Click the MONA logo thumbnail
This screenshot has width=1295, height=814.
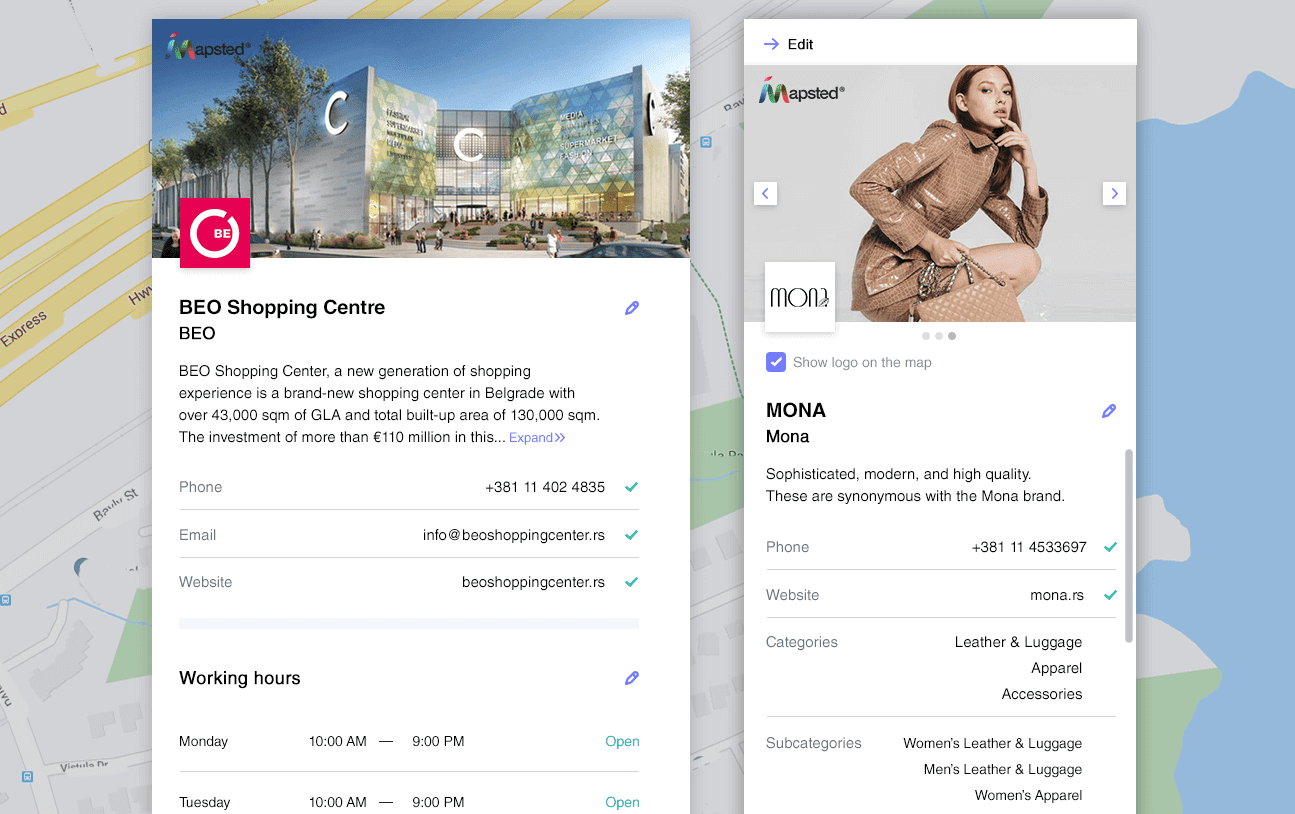click(x=800, y=297)
